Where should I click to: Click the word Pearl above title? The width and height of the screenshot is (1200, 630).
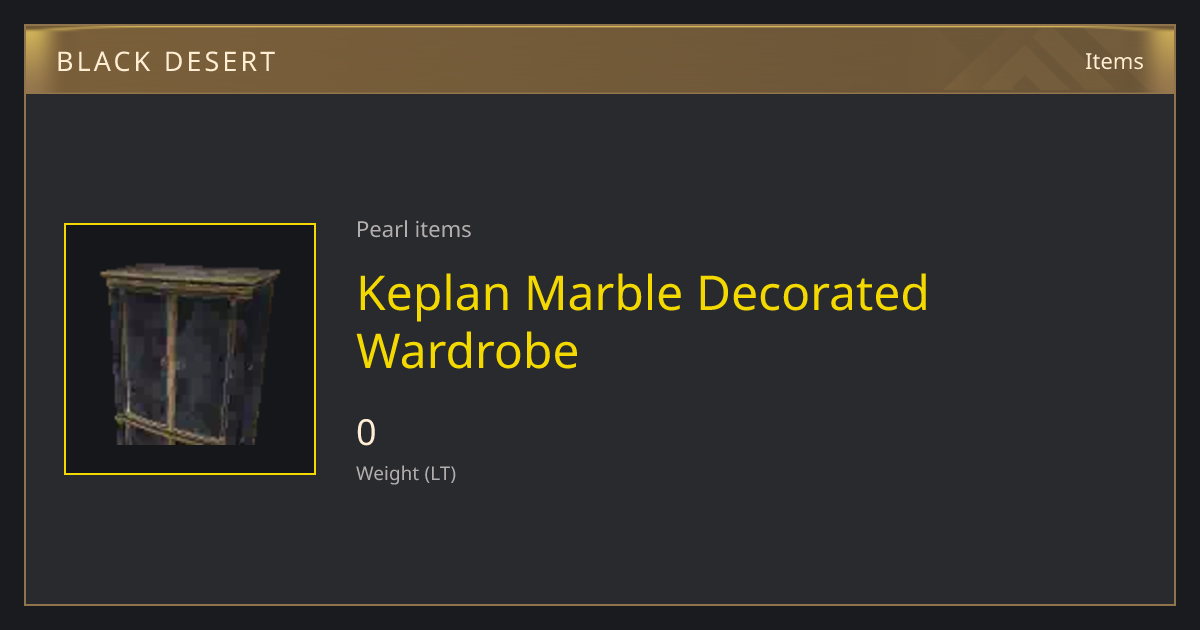coord(379,229)
